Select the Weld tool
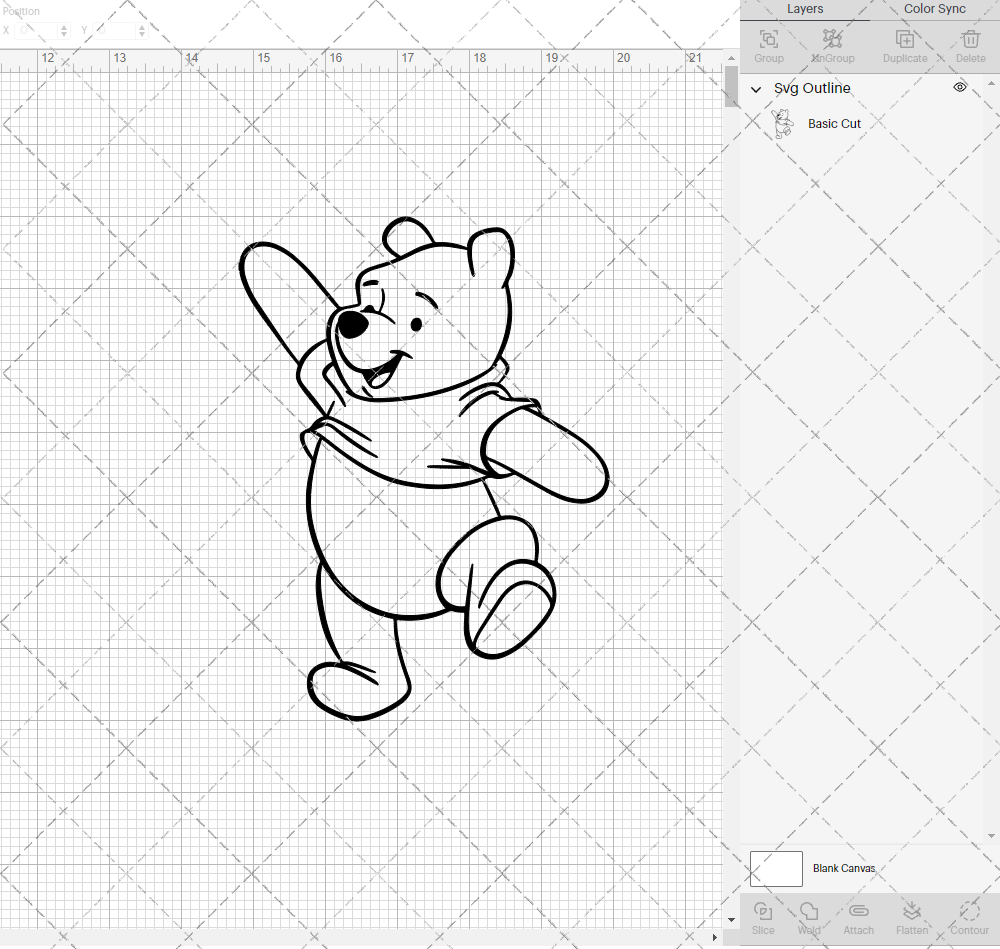 click(809, 915)
